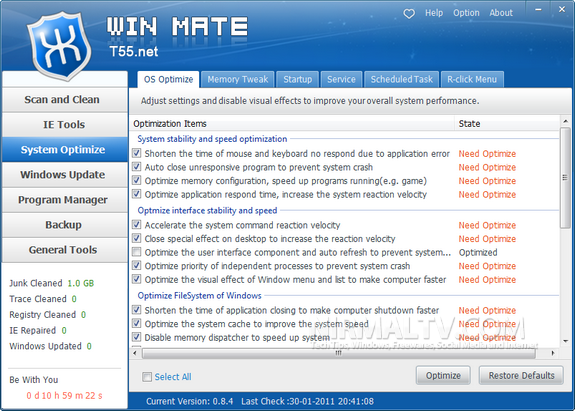
Task: Click the horizontal scroll right arrow
Action: tap(553, 353)
